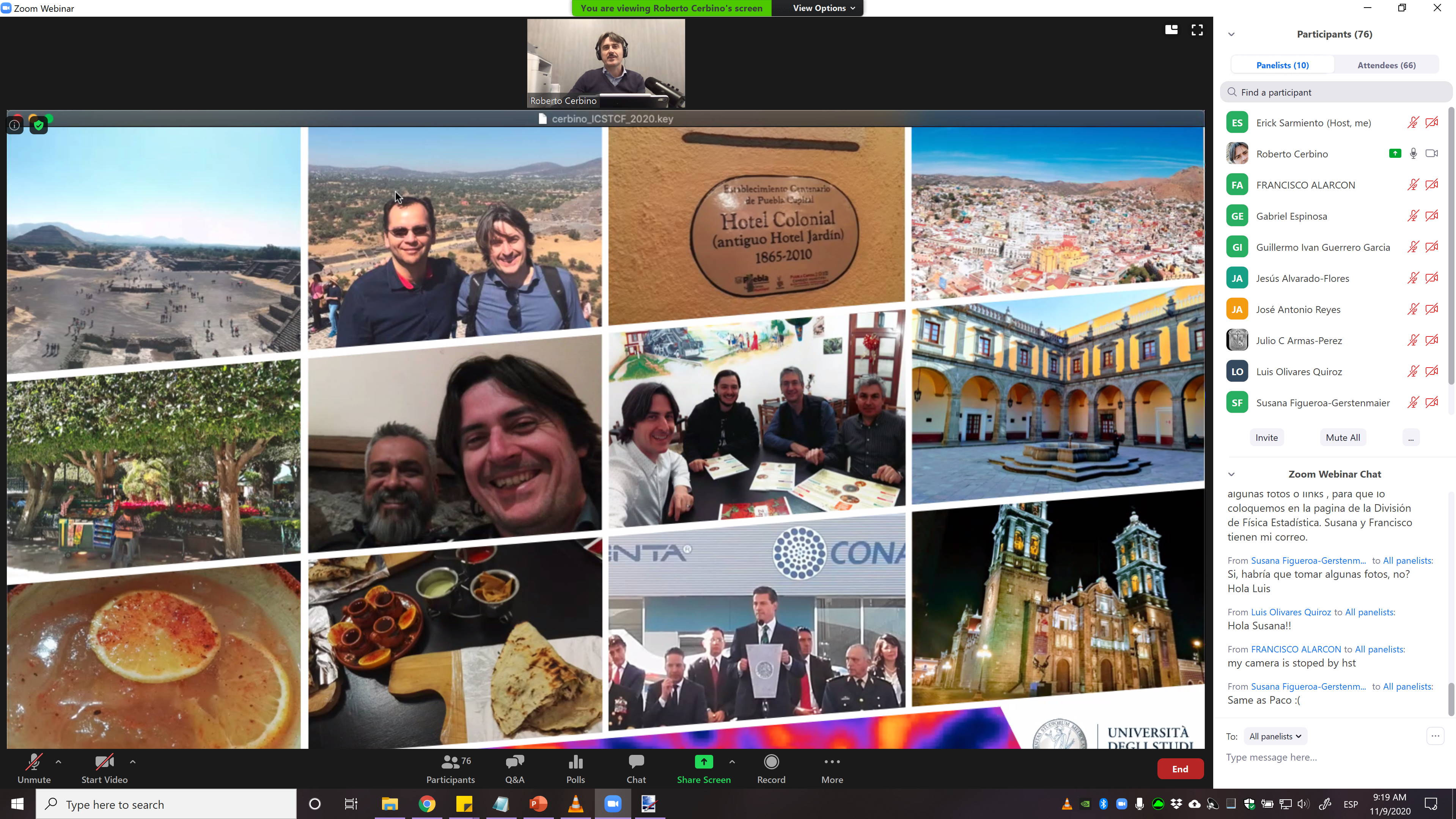Viewport: 1456px width, 819px height.
Task: Click Julio C Armas-Perez avatar
Action: pyautogui.click(x=1237, y=340)
